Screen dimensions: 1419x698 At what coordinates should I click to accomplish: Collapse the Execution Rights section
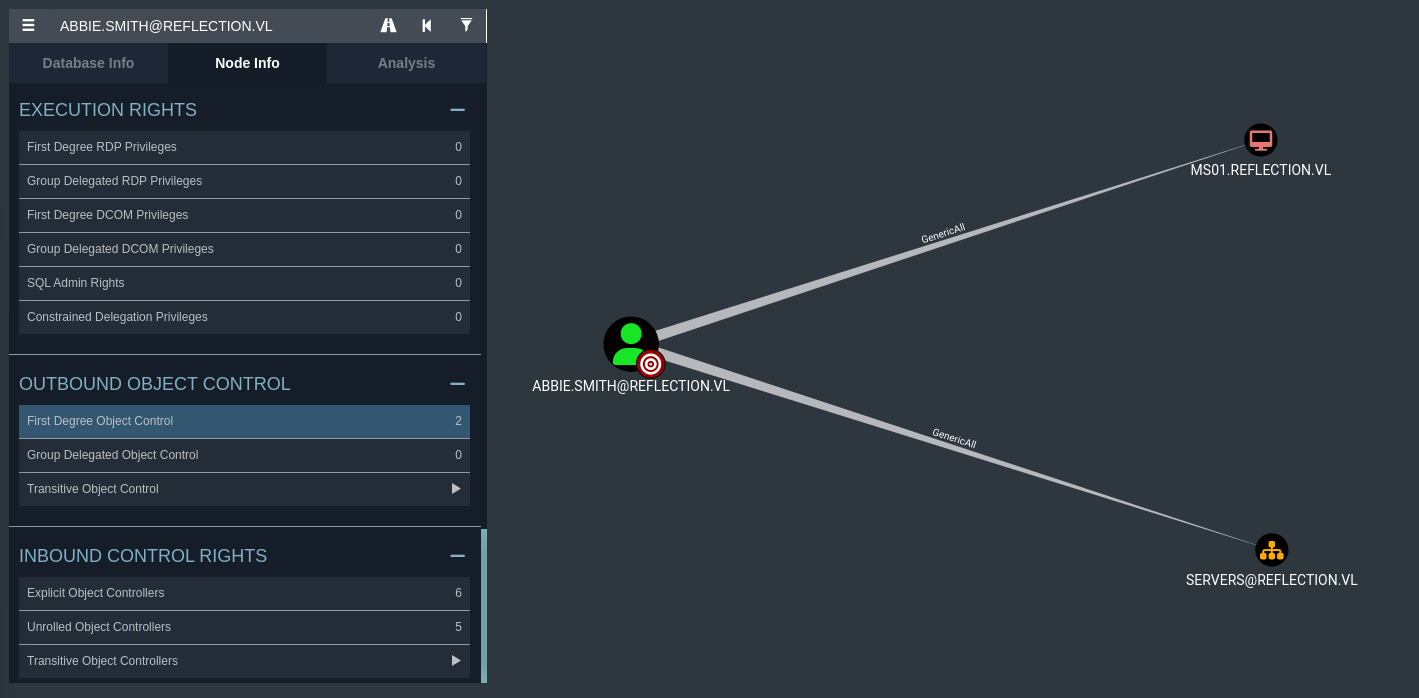[457, 110]
